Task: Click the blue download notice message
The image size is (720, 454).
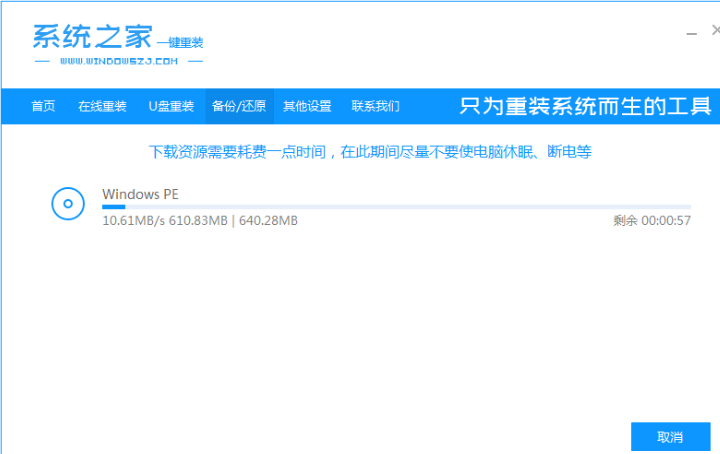Action: 370,152
